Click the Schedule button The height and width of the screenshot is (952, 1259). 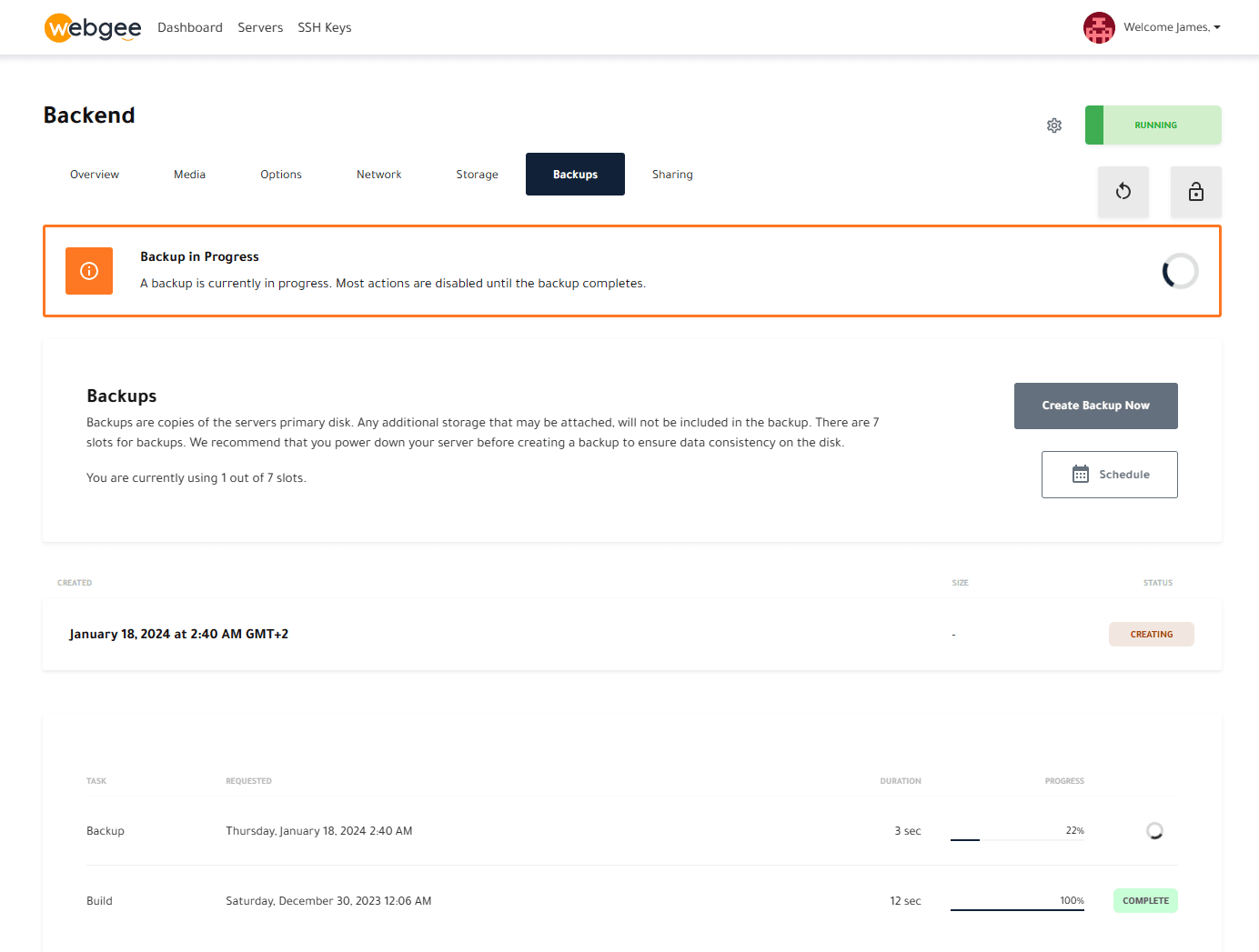[x=1110, y=475]
